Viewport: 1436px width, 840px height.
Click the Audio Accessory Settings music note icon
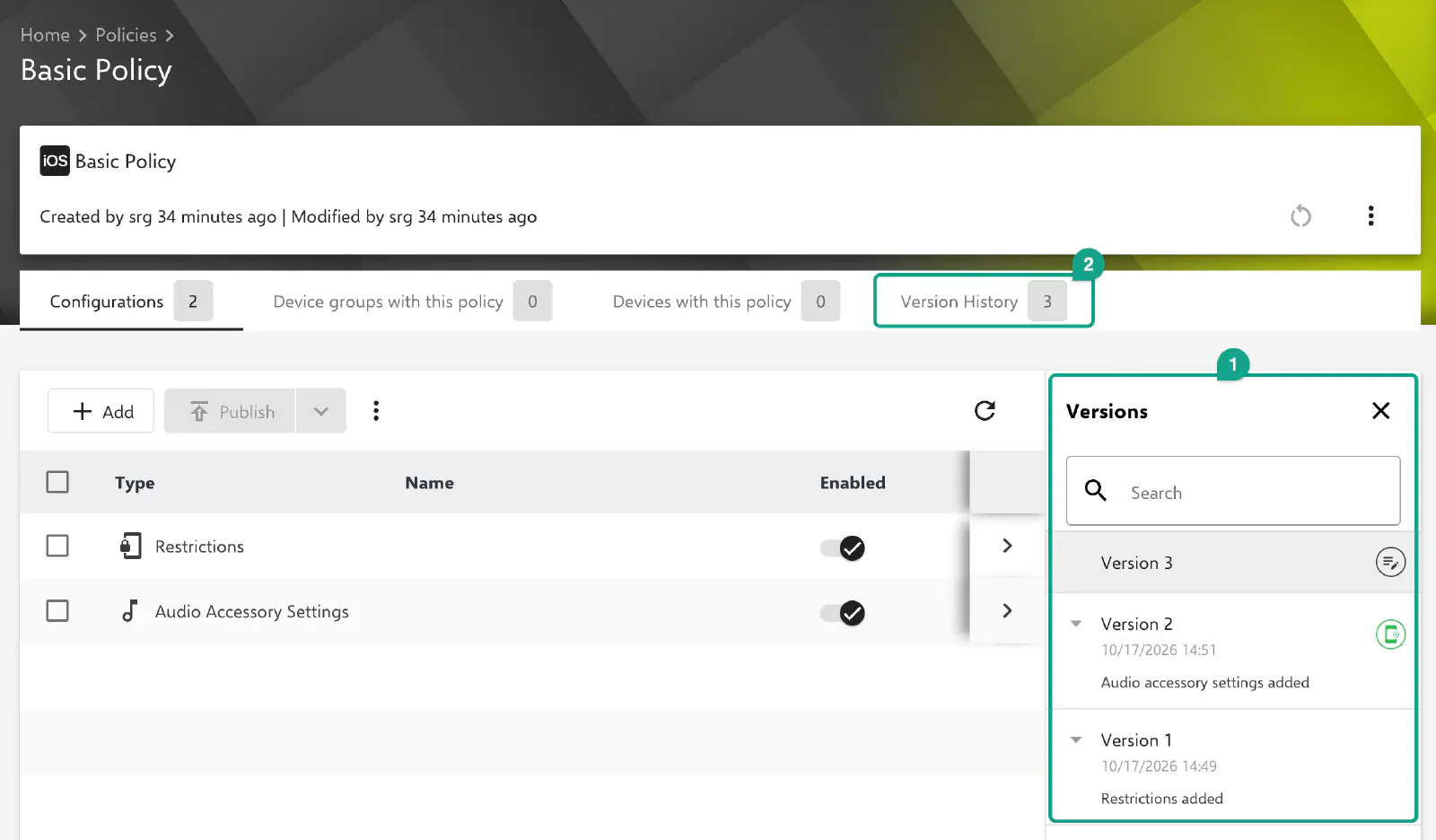[130, 611]
